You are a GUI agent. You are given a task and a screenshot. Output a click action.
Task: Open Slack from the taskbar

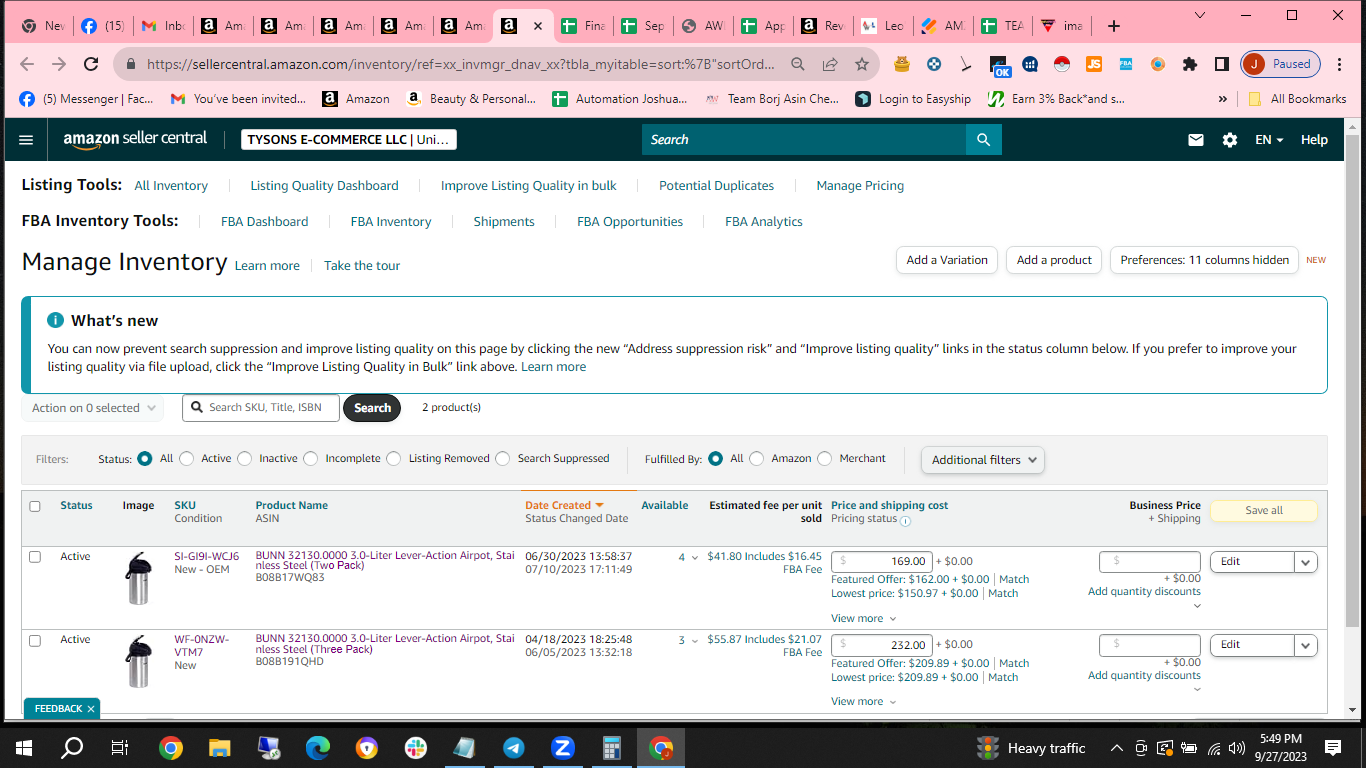(416, 748)
